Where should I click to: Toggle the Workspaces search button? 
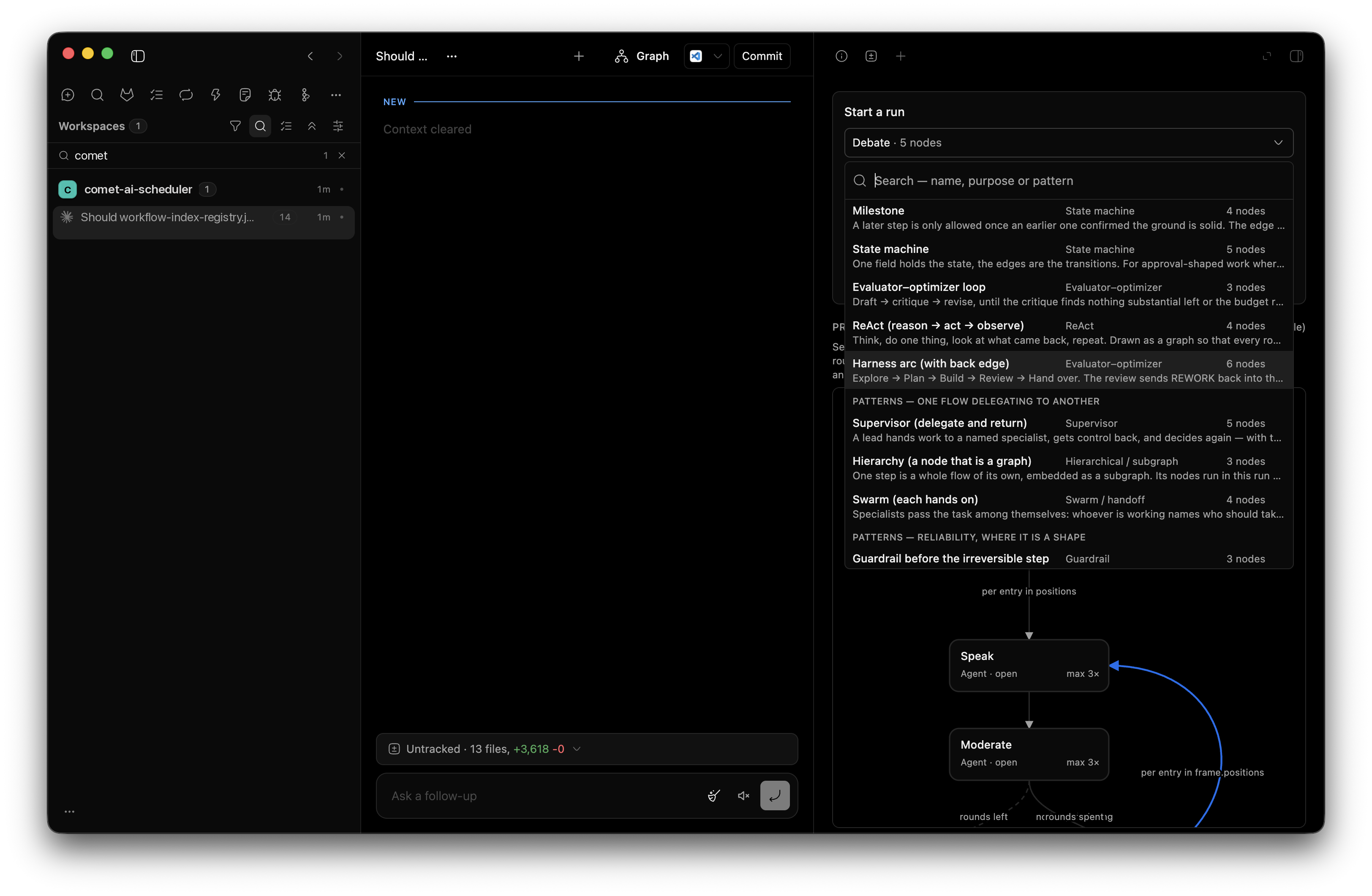pyautogui.click(x=260, y=125)
